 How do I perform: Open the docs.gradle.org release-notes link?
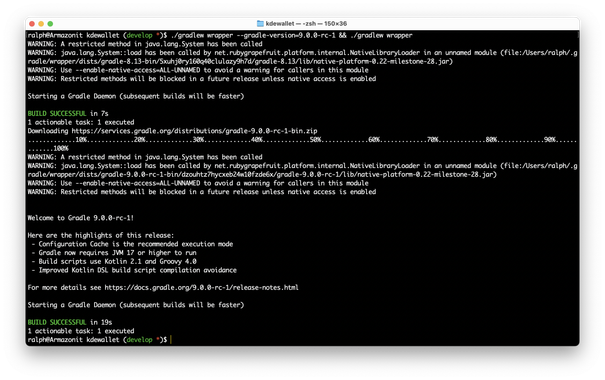(x=201, y=287)
